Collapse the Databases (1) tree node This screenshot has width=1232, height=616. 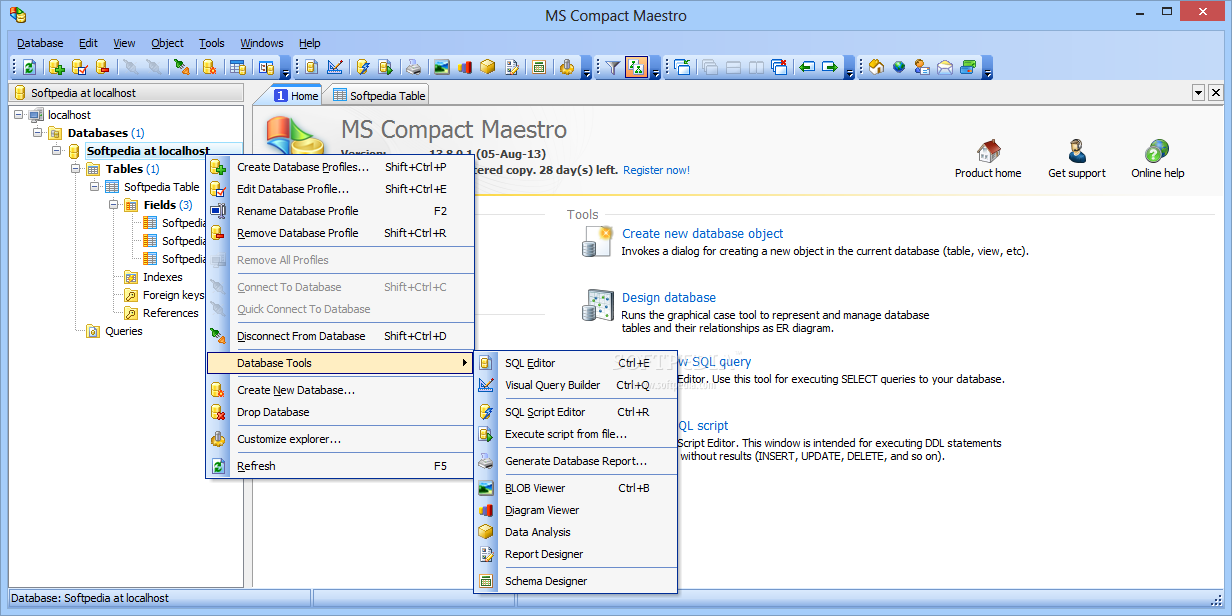37,133
